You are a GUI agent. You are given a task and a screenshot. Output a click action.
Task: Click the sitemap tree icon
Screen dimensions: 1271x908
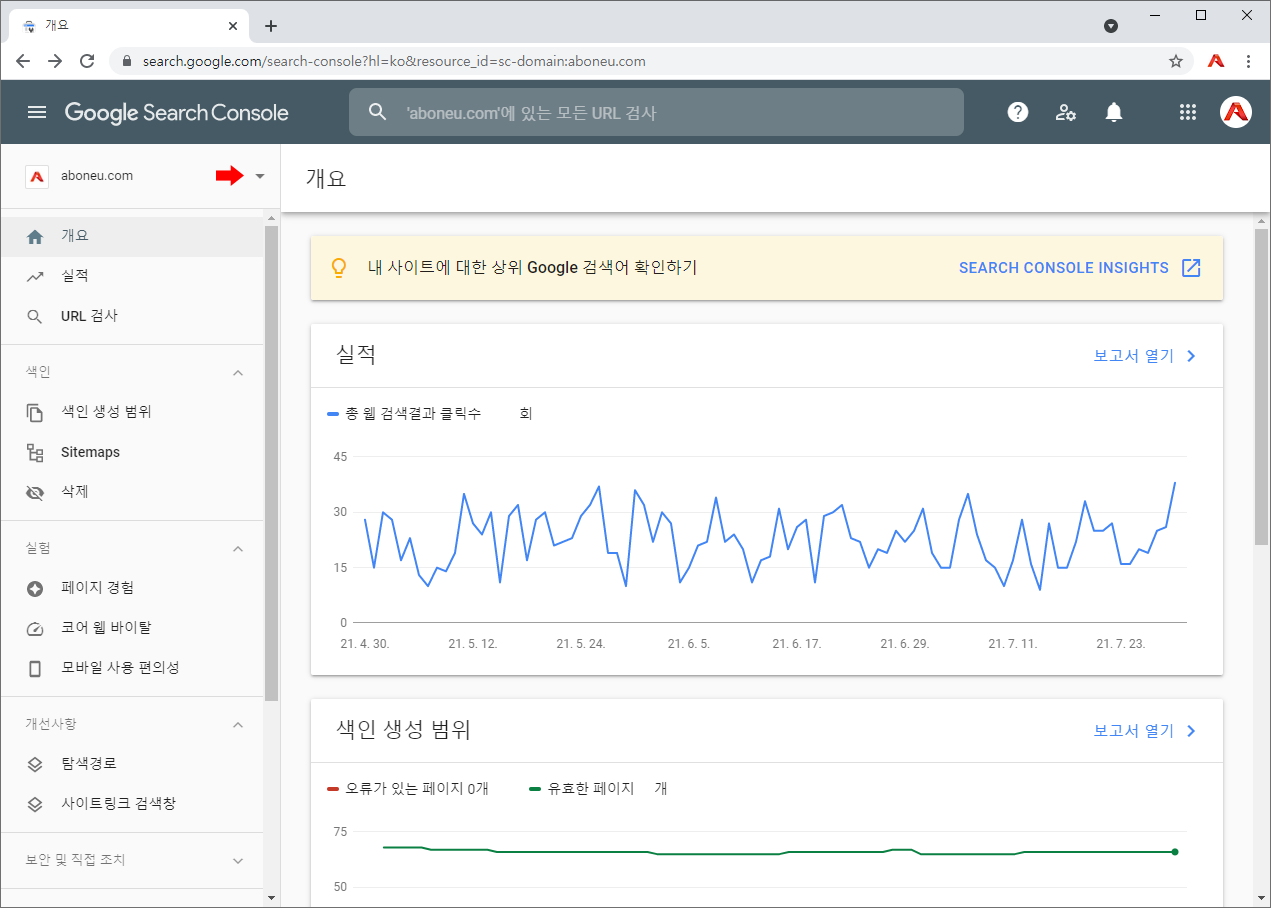(x=35, y=452)
